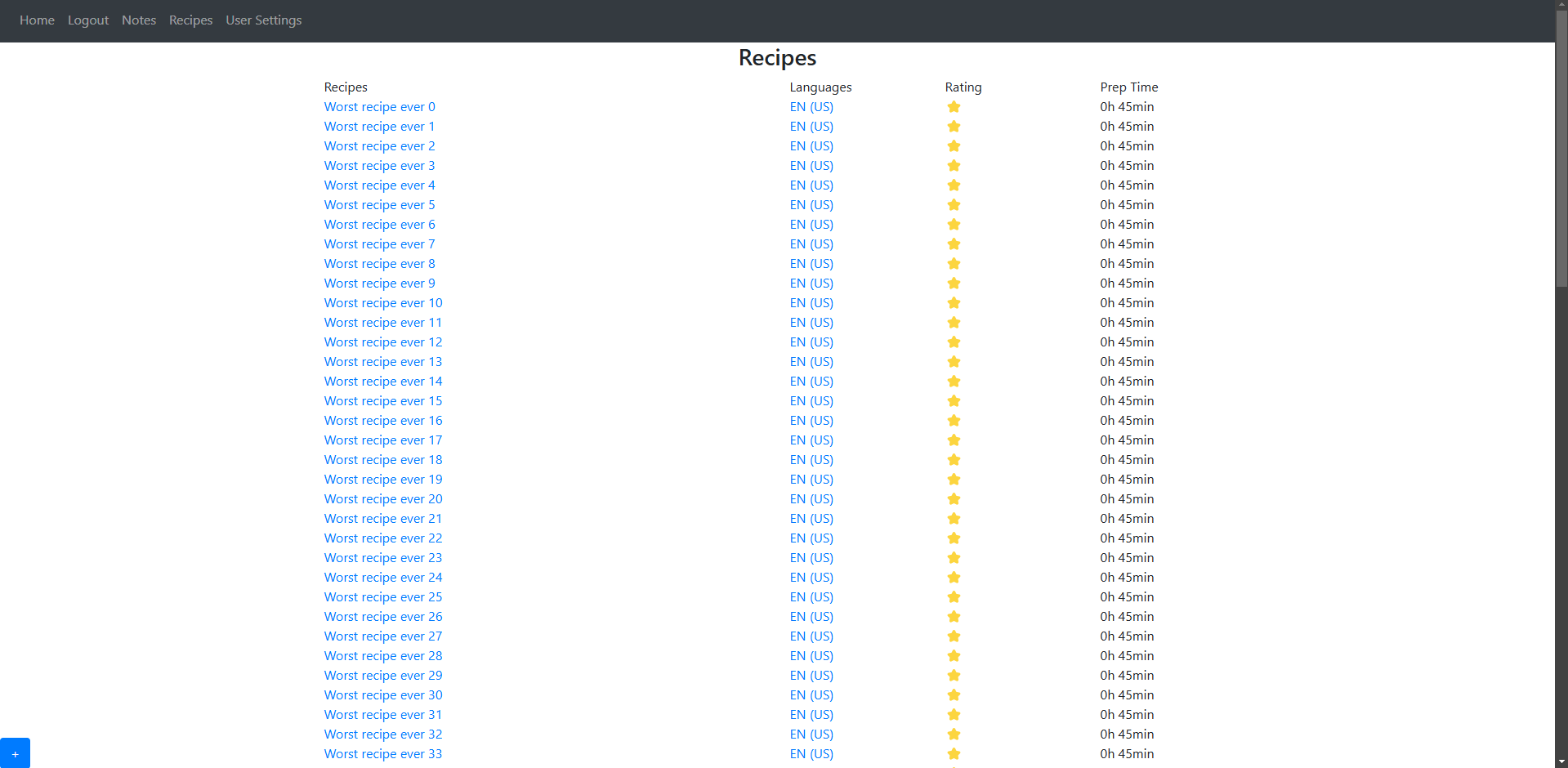Click the down arrow on the scrollbar

[1561, 761]
